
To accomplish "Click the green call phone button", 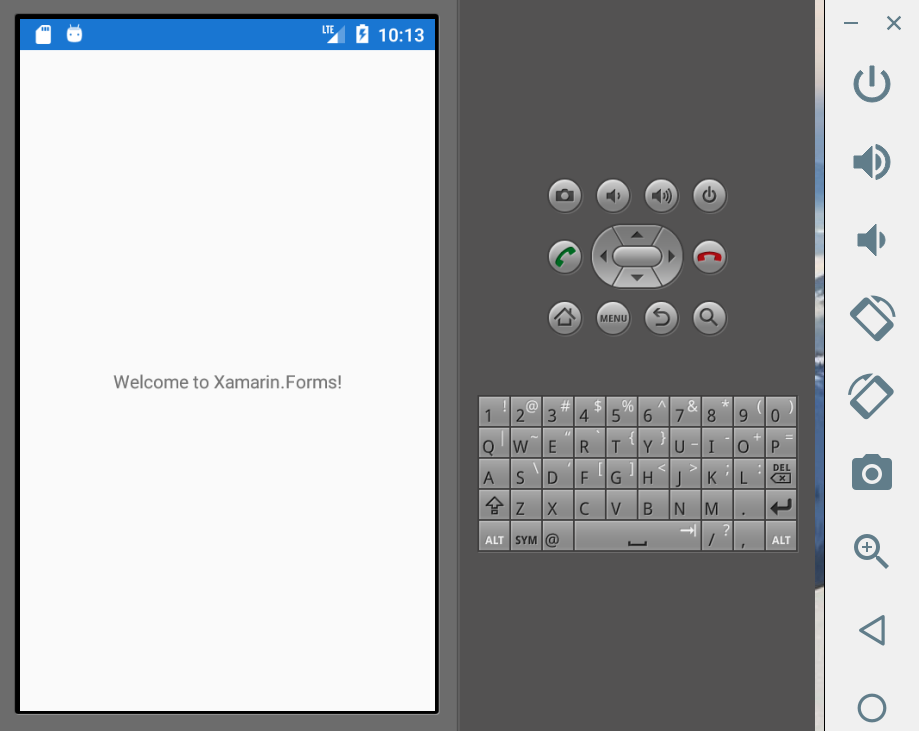I will pyautogui.click(x=565, y=257).
